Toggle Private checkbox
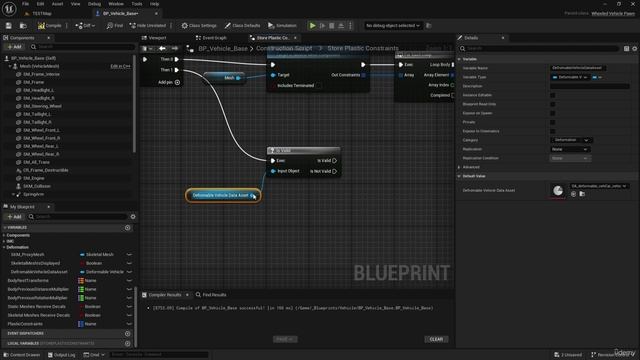Screen dimensions: 640x360 [x=553, y=122]
